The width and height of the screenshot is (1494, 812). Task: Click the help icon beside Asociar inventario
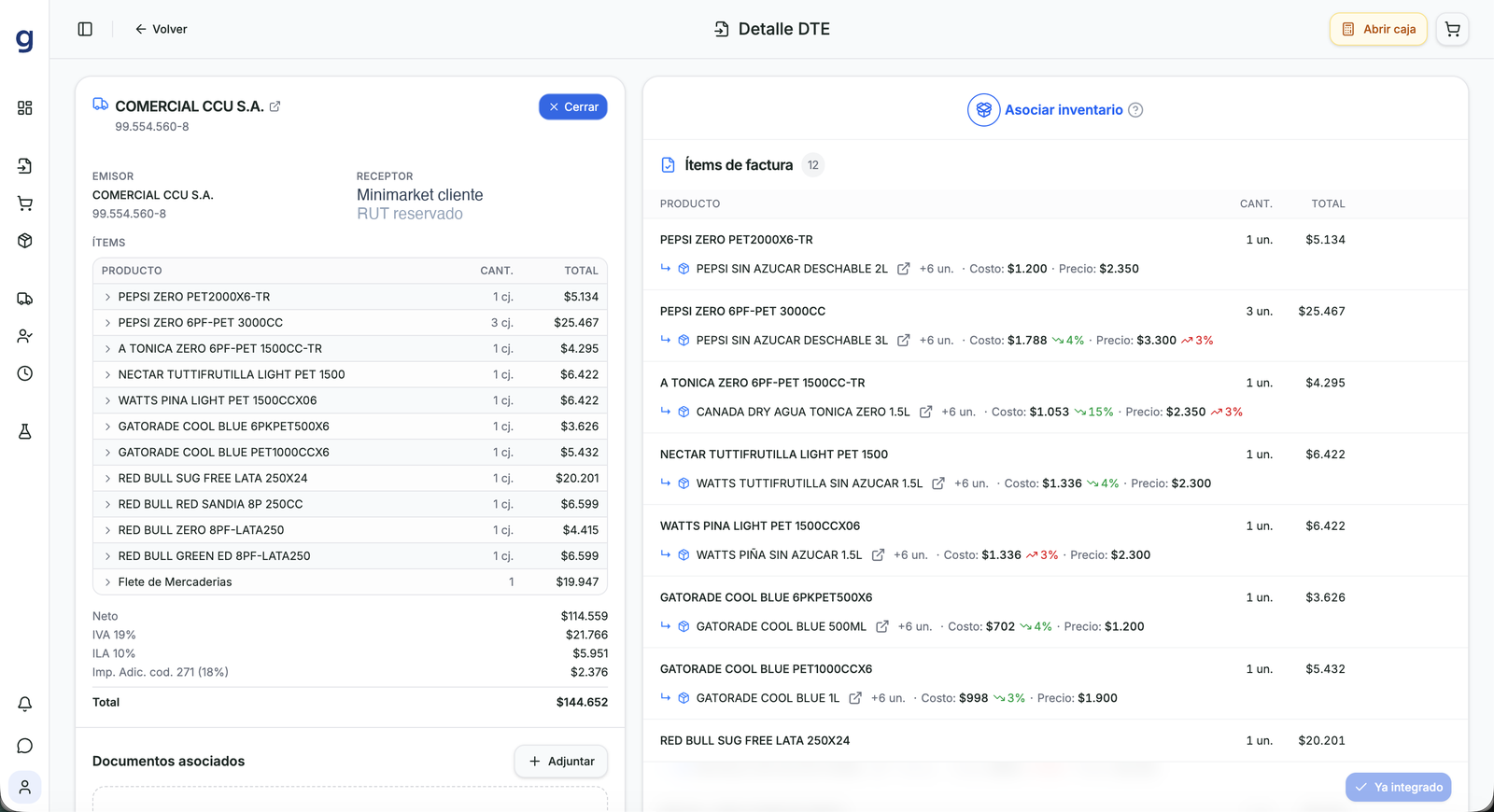(1135, 110)
